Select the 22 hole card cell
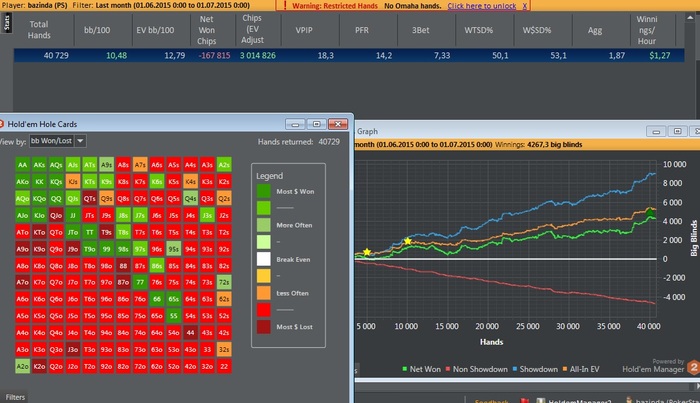This screenshot has height=403, width=700. click(x=224, y=366)
